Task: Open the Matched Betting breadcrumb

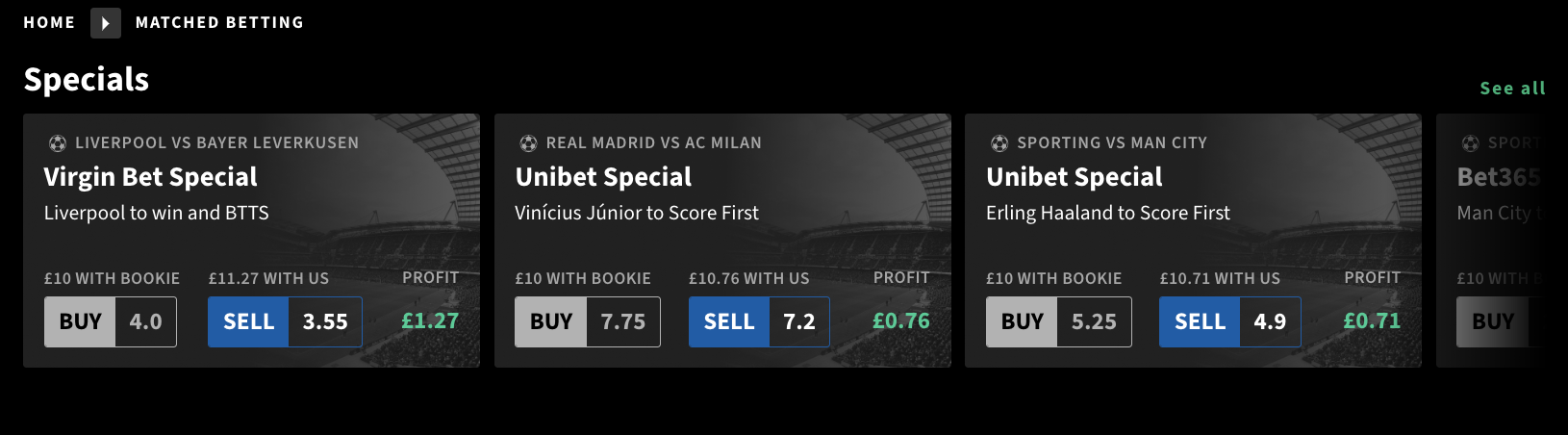Action: (x=219, y=22)
